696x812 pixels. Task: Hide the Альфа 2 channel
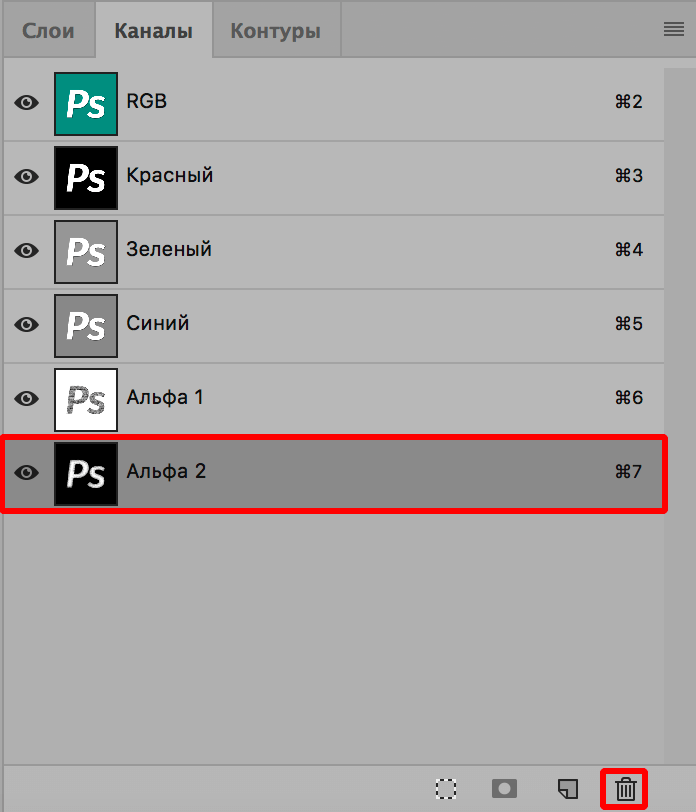[27, 470]
